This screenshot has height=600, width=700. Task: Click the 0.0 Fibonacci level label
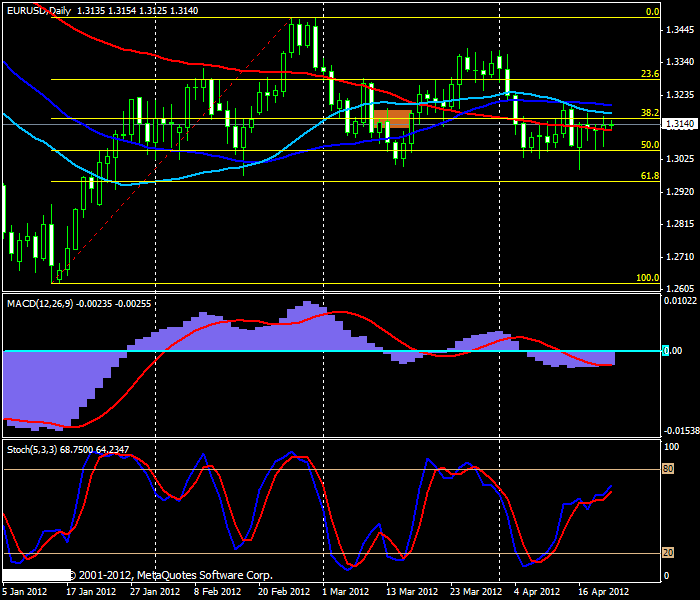[653, 12]
